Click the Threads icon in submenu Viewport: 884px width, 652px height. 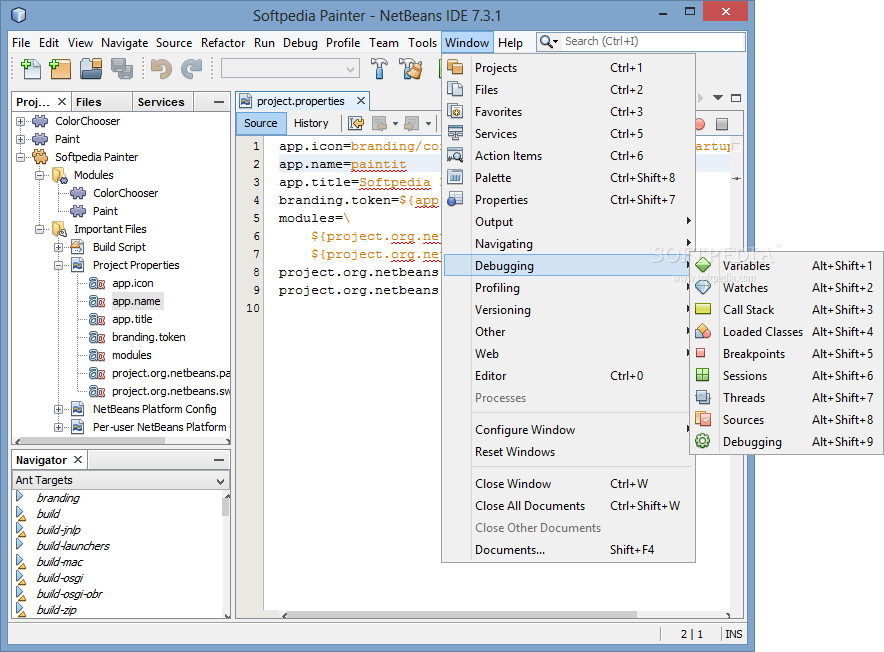[703, 397]
